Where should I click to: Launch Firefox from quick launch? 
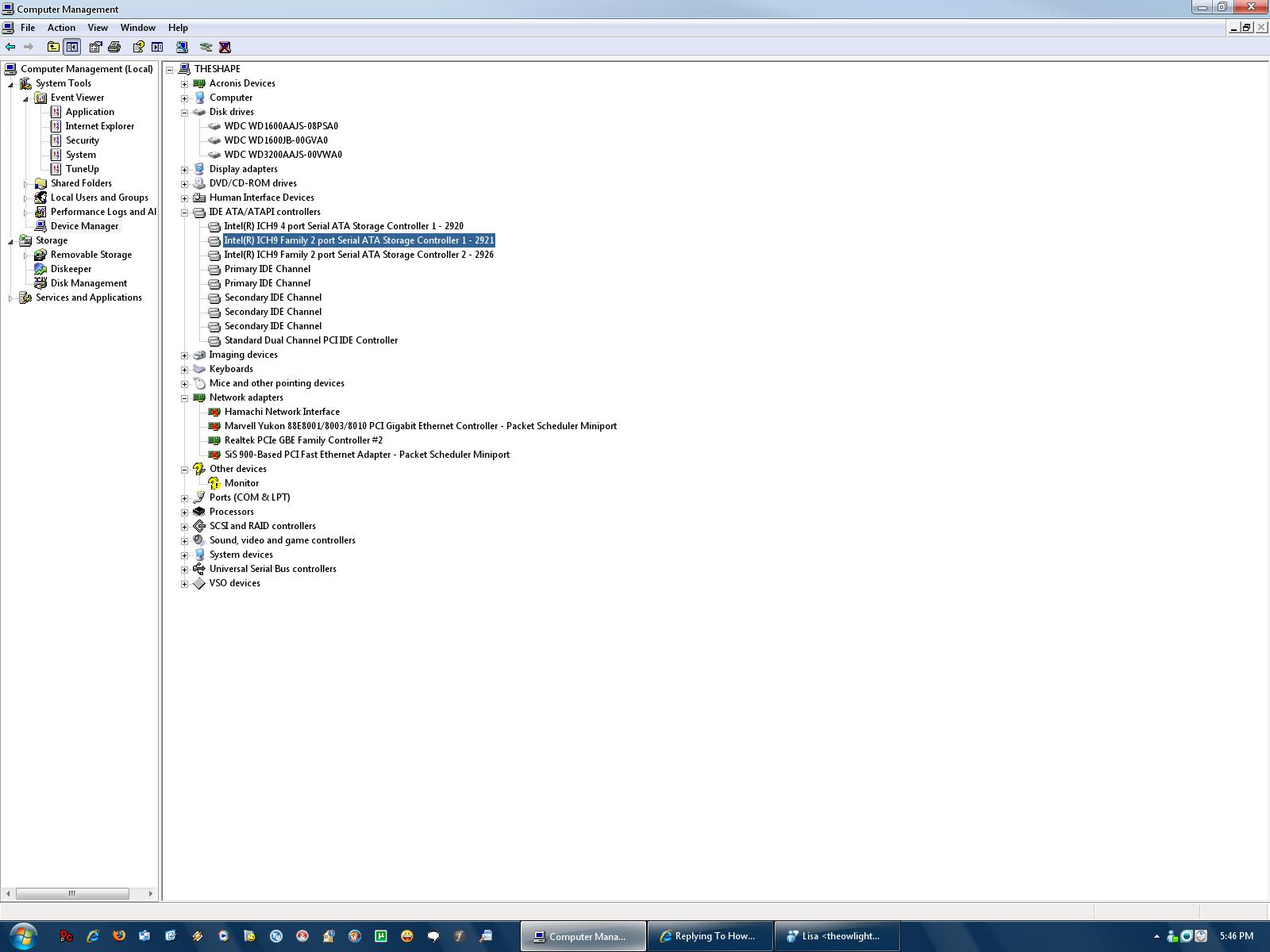coord(119,936)
